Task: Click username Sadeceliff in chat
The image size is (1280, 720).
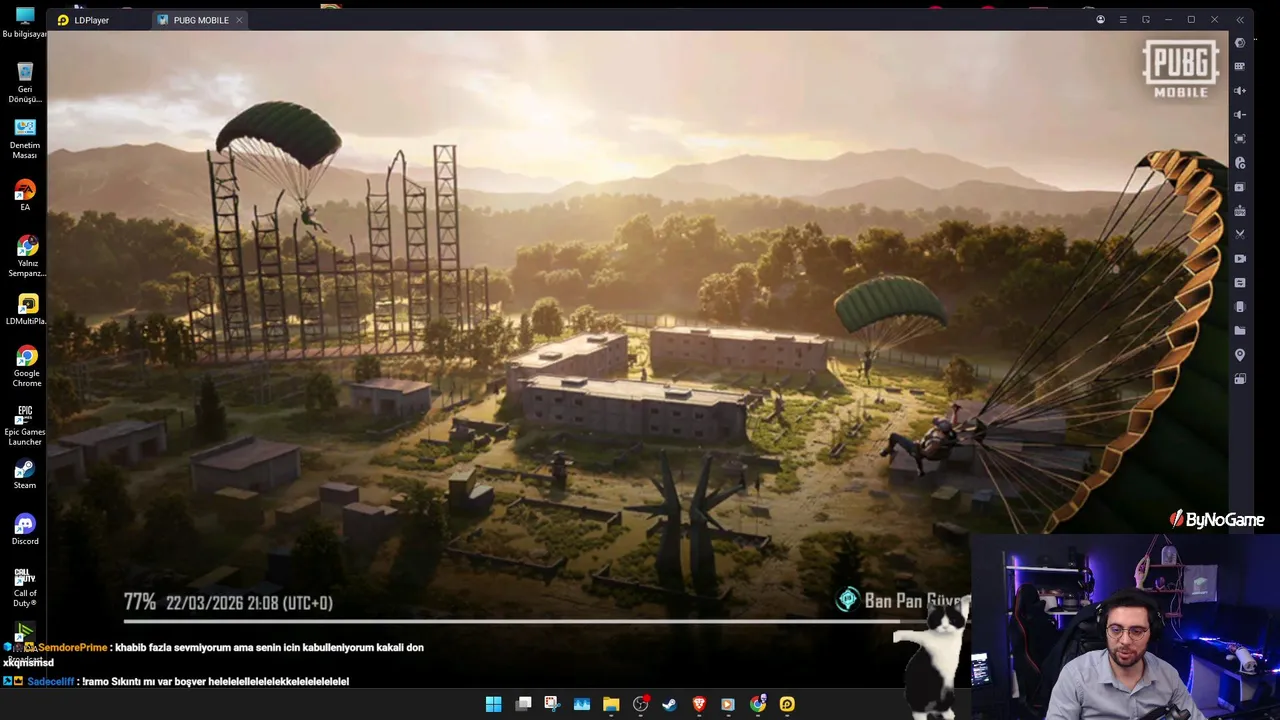Action: point(51,681)
